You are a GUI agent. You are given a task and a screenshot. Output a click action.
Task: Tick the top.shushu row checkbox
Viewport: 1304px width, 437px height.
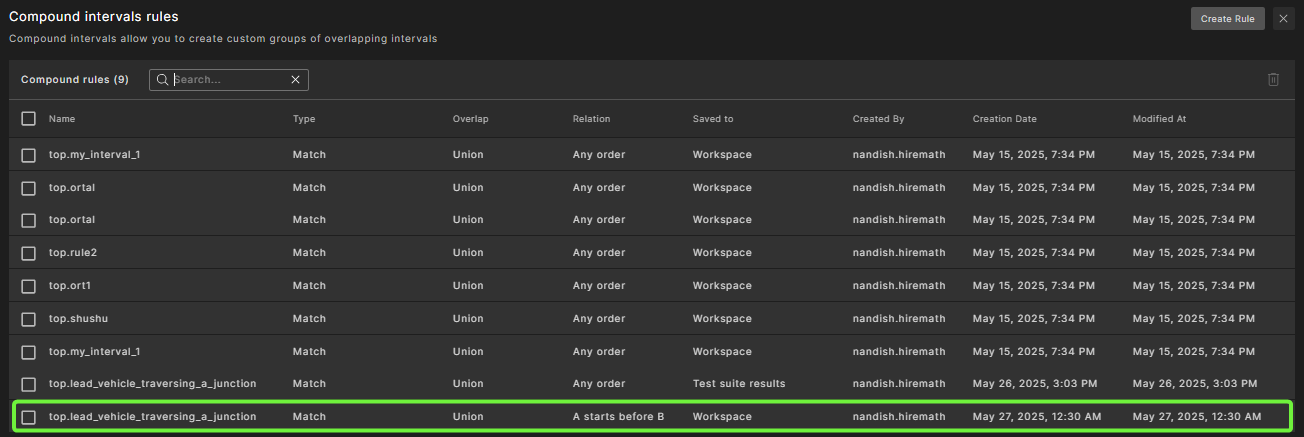[29, 319]
